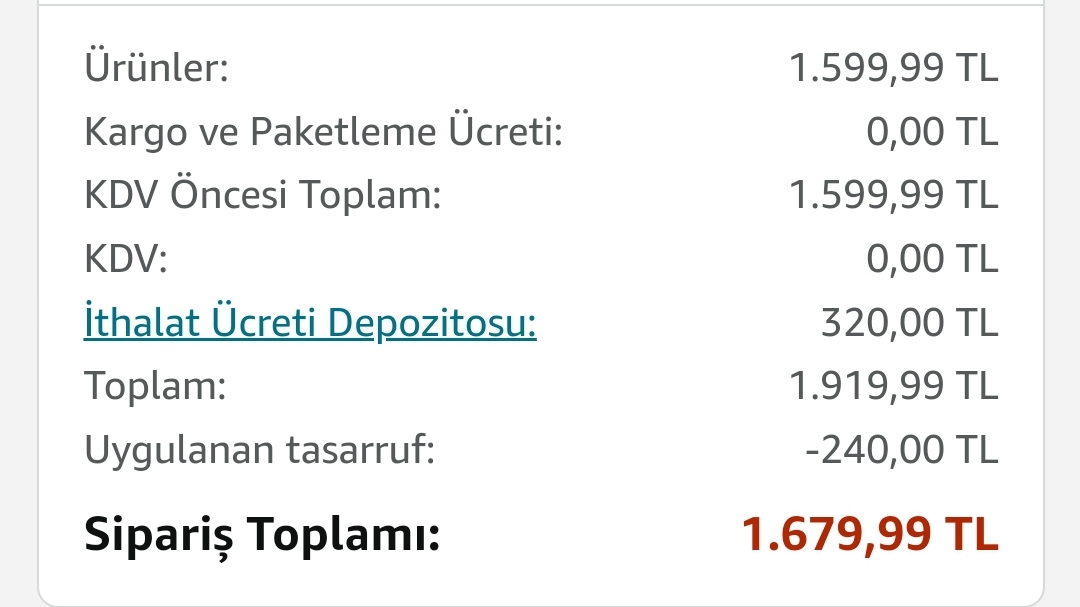1080x607 pixels.
Task: Click the bold Sipariş Toplamı label
Action: [262, 535]
